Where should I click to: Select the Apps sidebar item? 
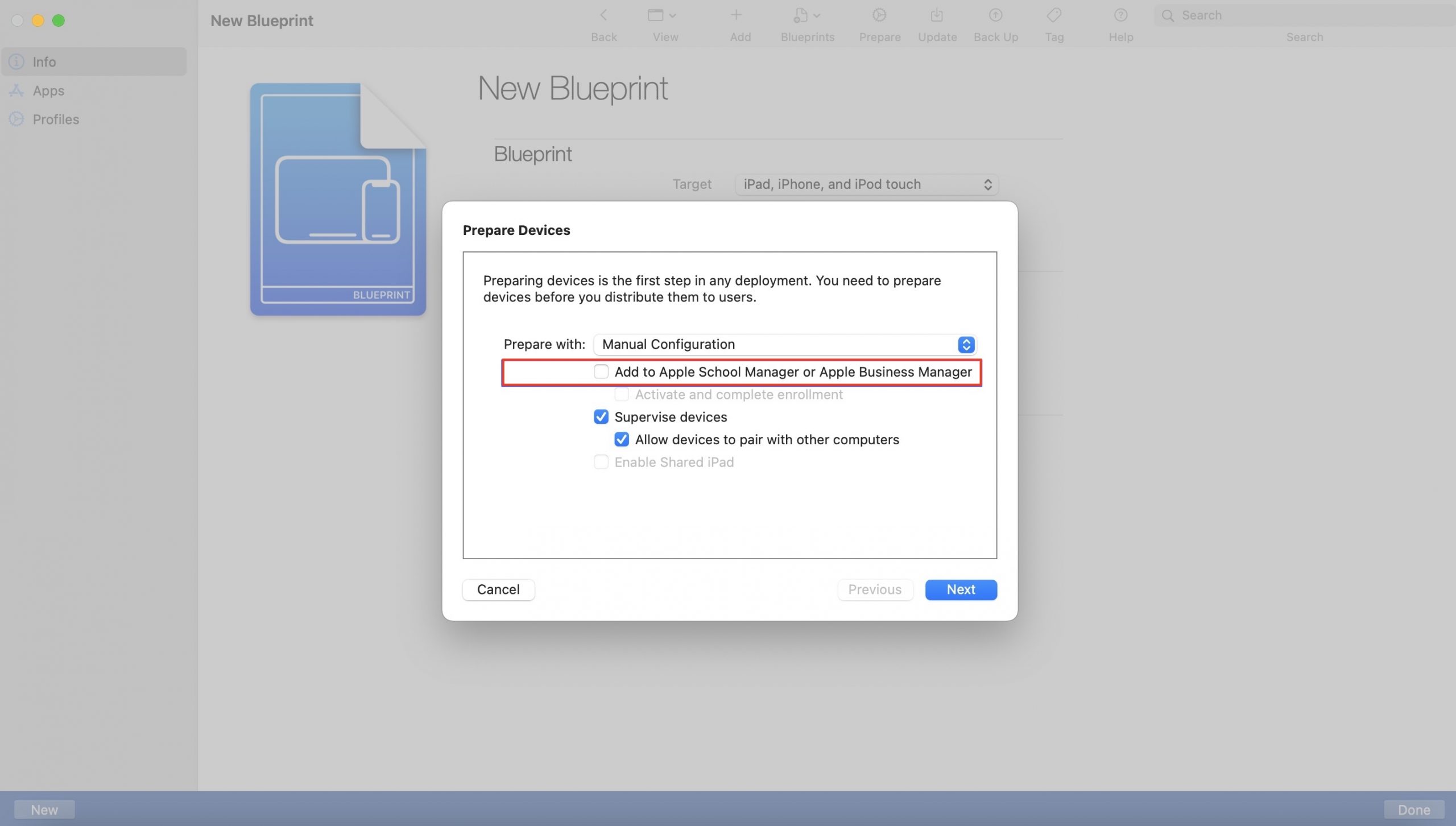94,90
